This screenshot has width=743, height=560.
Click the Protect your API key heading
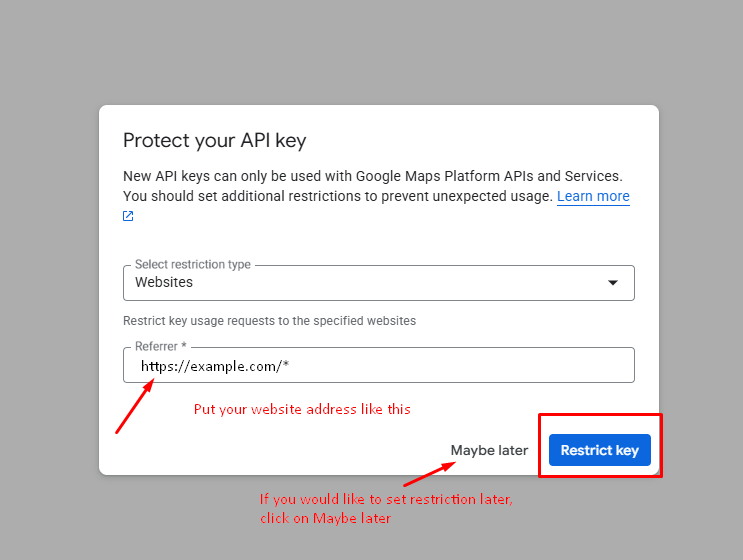(214, 140)
